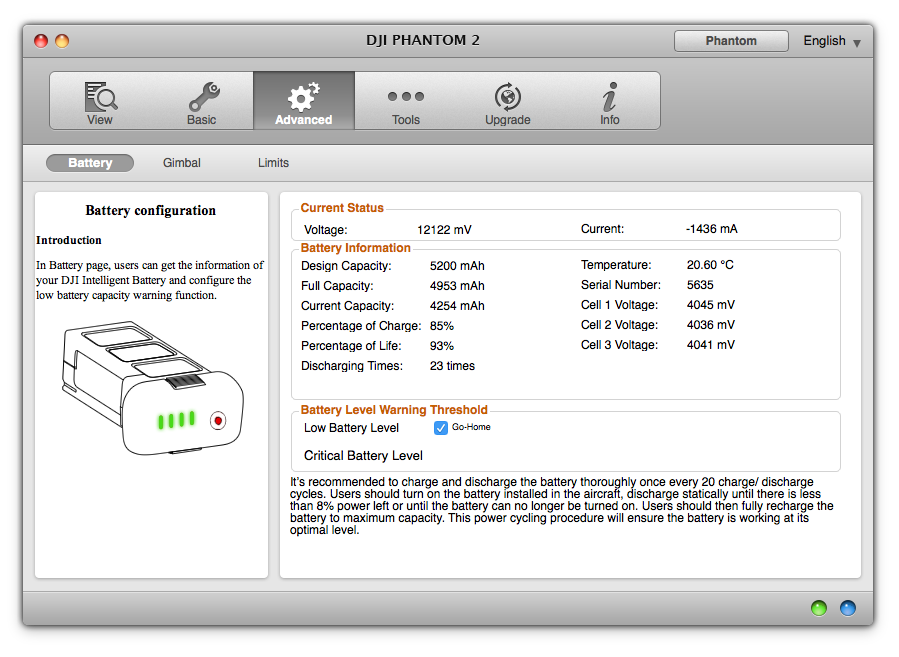Switch to the Gimbal sub-tab
Screen dimensions: 899x657
coord(182,163)
